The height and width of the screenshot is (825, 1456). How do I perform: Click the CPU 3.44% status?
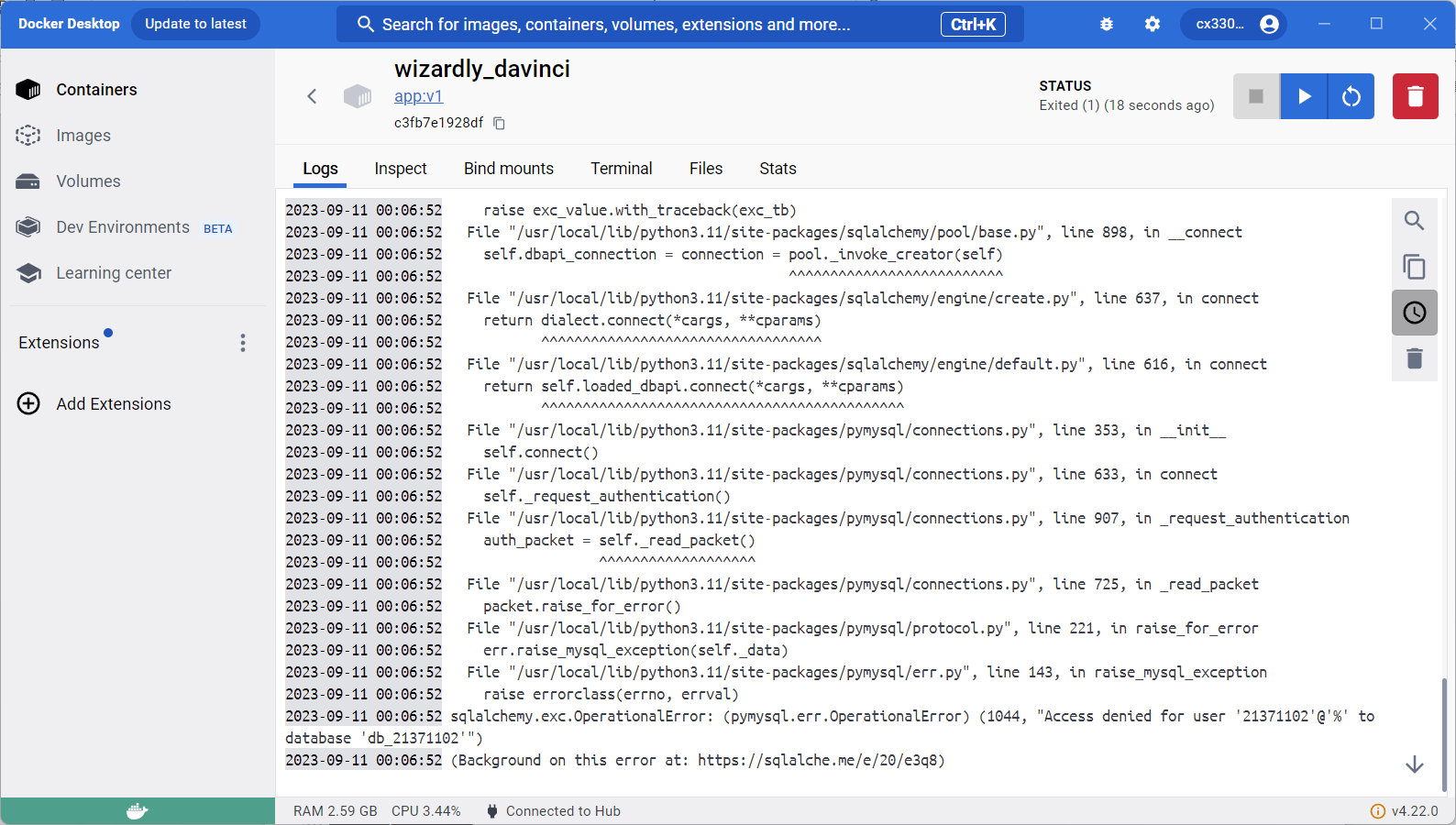click(426, 811)
